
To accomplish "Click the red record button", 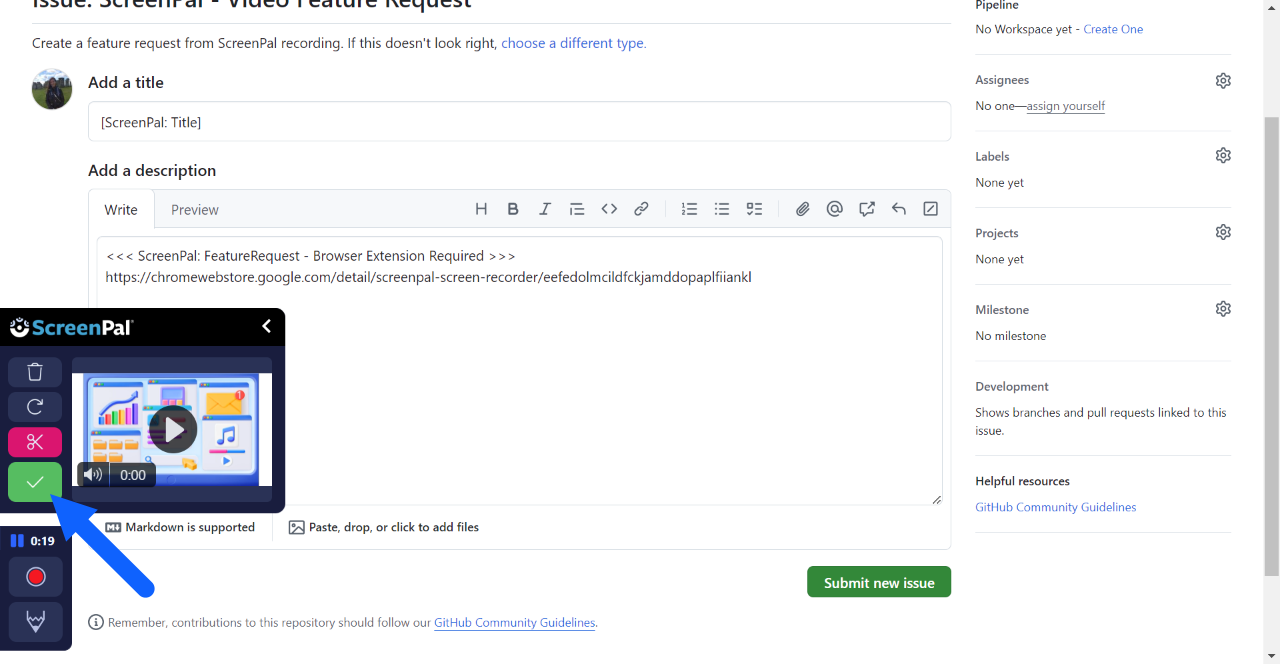I will (36, 577).
